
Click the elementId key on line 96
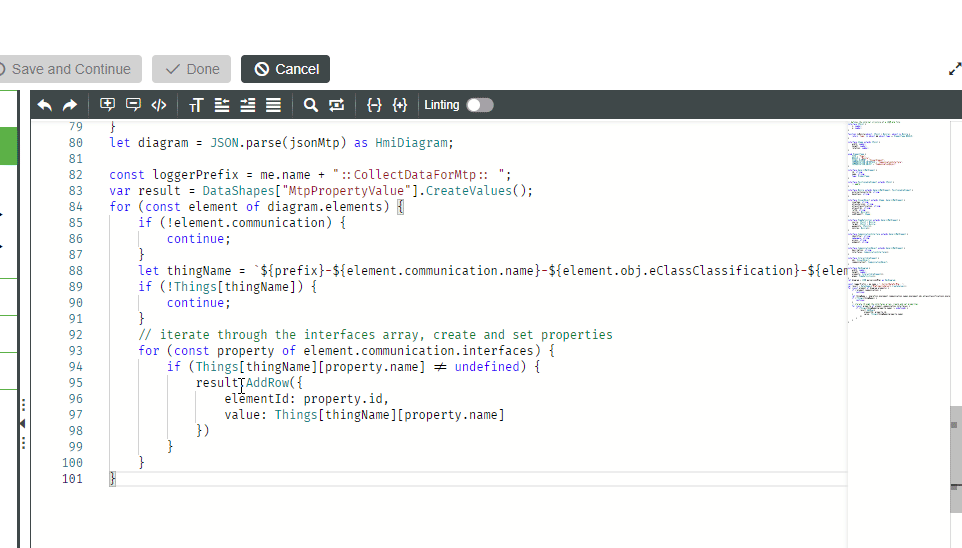tap(256, 399)
